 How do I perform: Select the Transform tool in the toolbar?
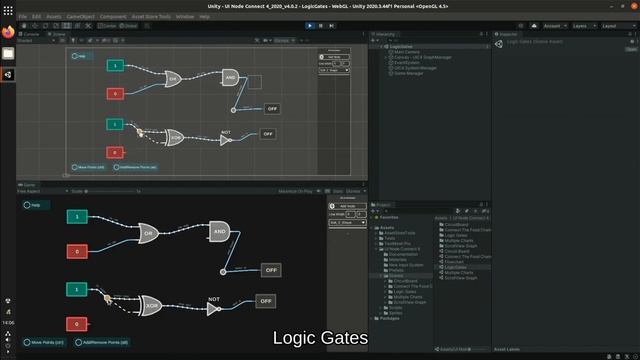[x=77, y=26]
